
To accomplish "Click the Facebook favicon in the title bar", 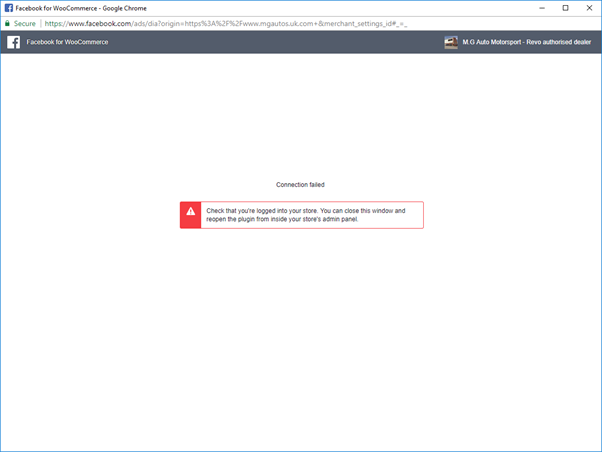I will tap(9, 8).
